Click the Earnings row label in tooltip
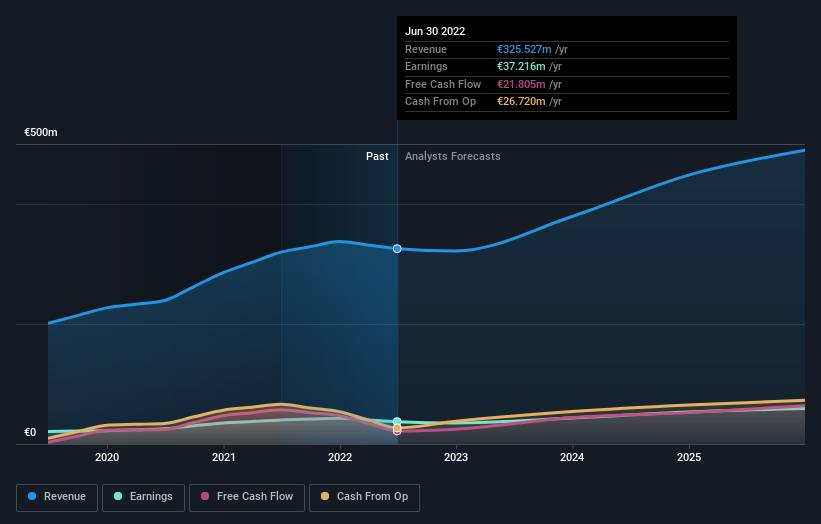Viewport: 821px width, 524px height. pyautogui.click(x=426, y=66)
